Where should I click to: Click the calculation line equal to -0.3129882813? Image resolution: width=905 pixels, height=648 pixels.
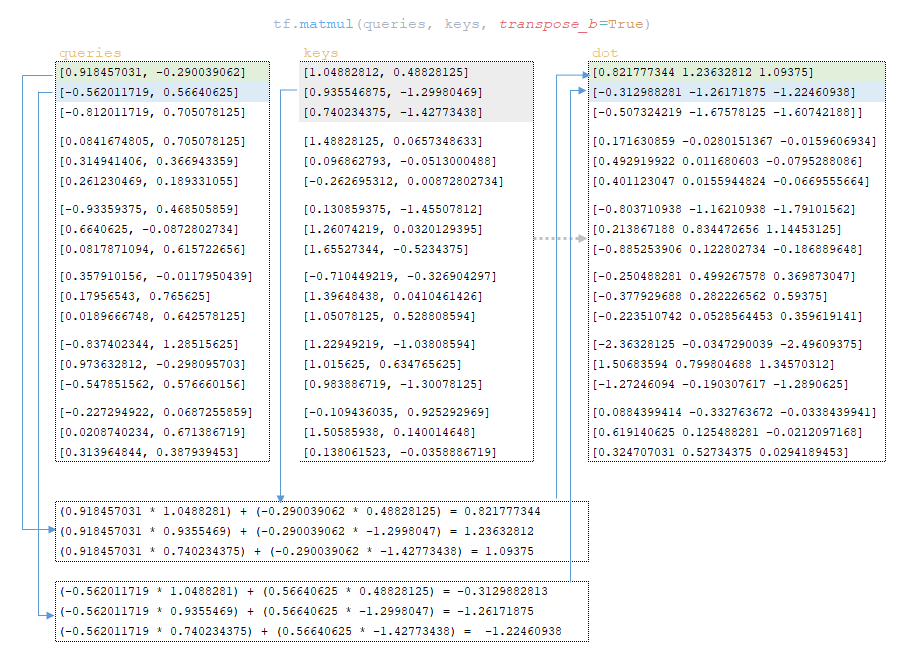coord(304,591)
